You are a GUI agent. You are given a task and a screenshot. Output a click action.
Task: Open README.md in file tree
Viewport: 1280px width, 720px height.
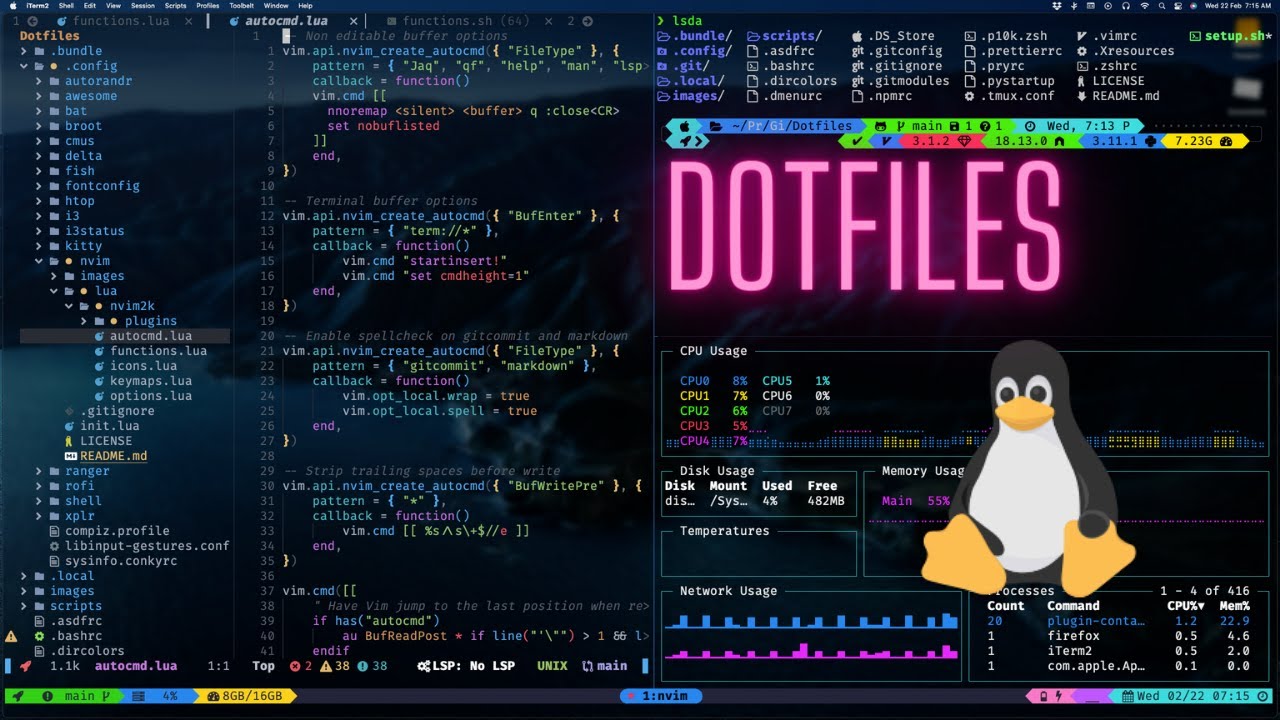(113, 456)
